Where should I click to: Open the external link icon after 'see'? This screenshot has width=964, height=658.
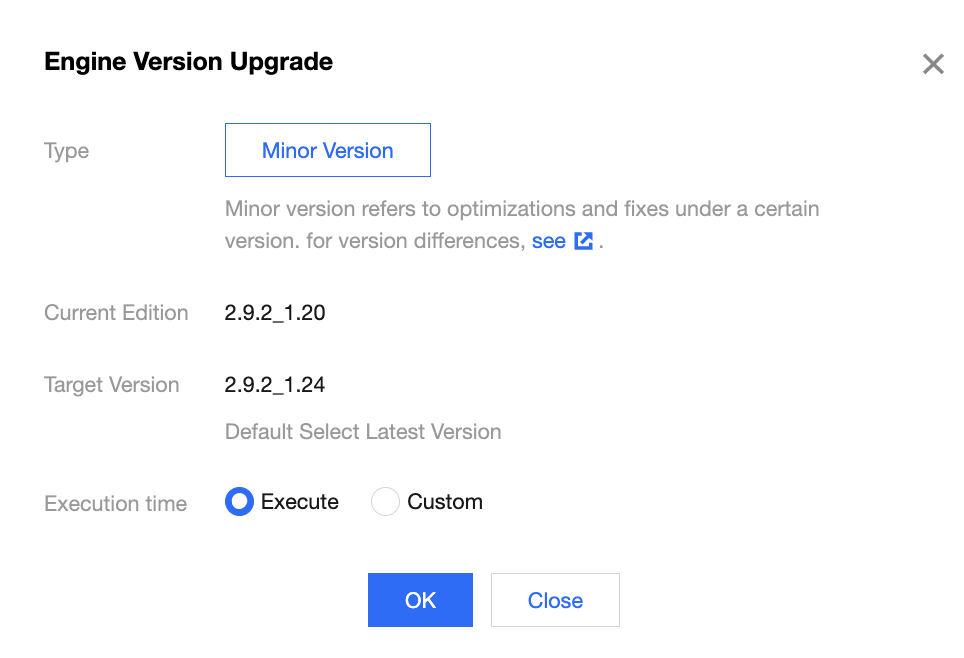click(584, 241)
